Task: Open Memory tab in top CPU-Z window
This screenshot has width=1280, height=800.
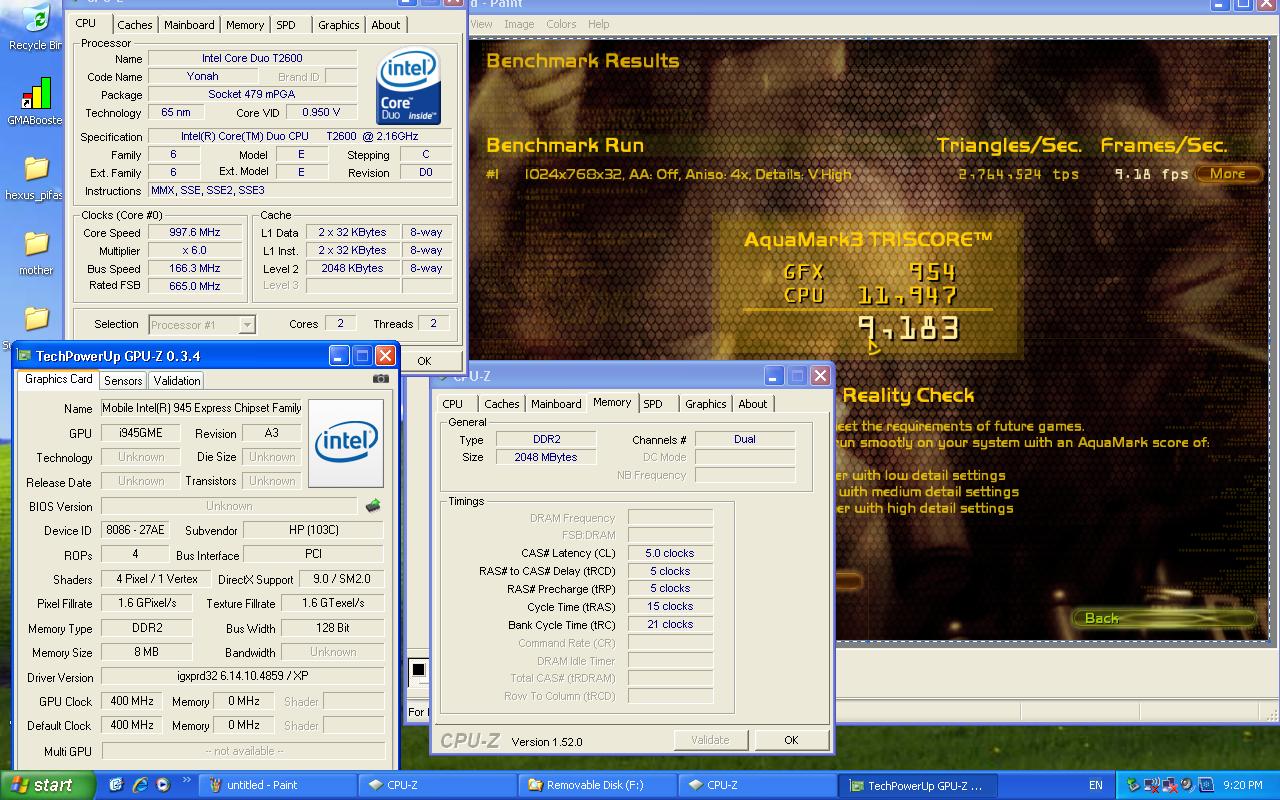Action: pos(245,25)
